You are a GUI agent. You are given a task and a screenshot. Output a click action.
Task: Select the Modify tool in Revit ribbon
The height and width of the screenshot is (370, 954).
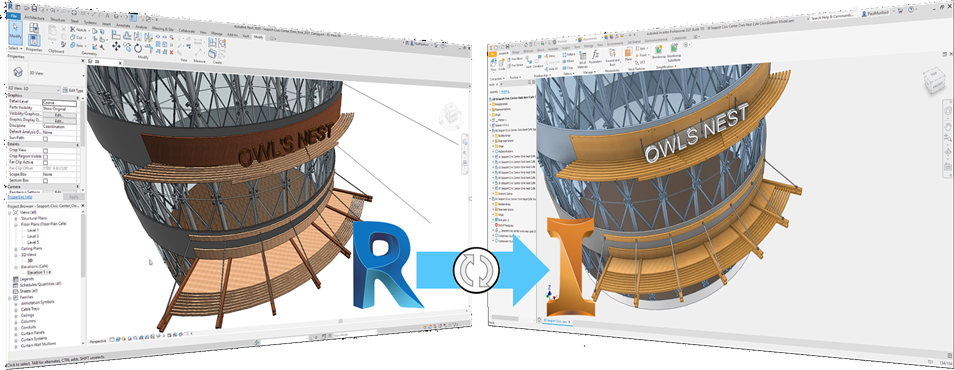point(15,33)
